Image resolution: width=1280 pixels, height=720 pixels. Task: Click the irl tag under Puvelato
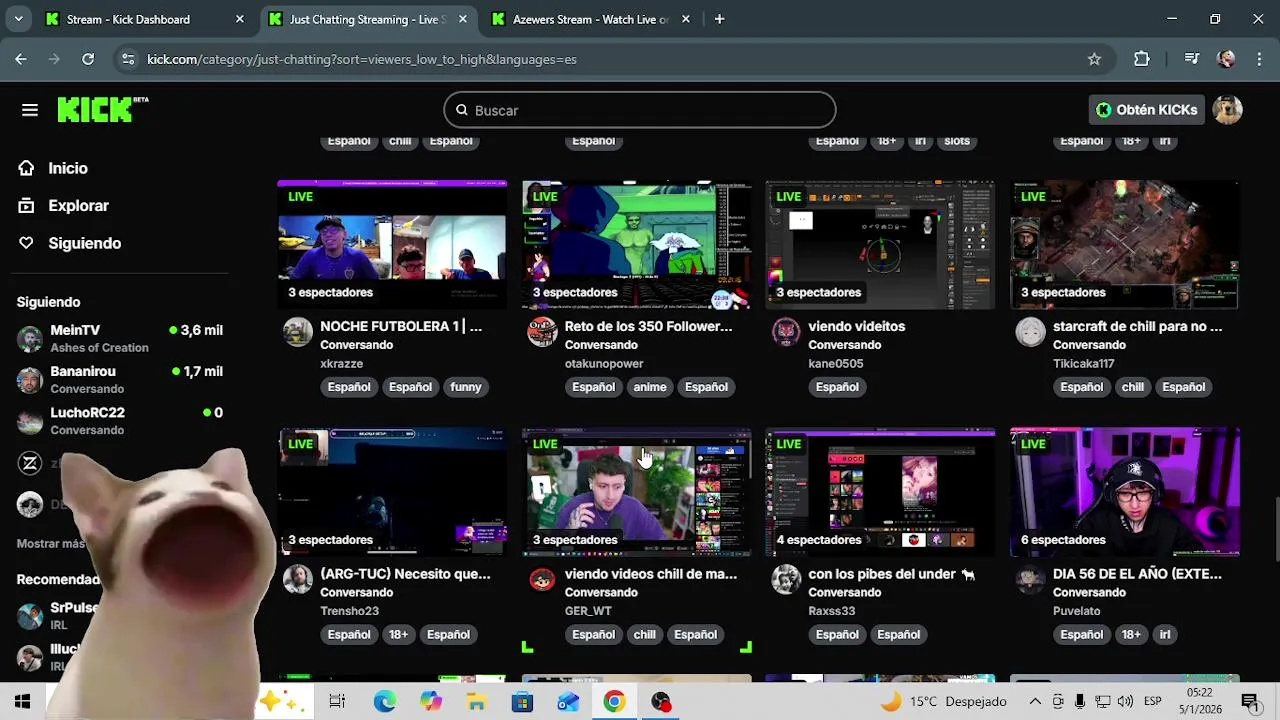click(1165, 634)
